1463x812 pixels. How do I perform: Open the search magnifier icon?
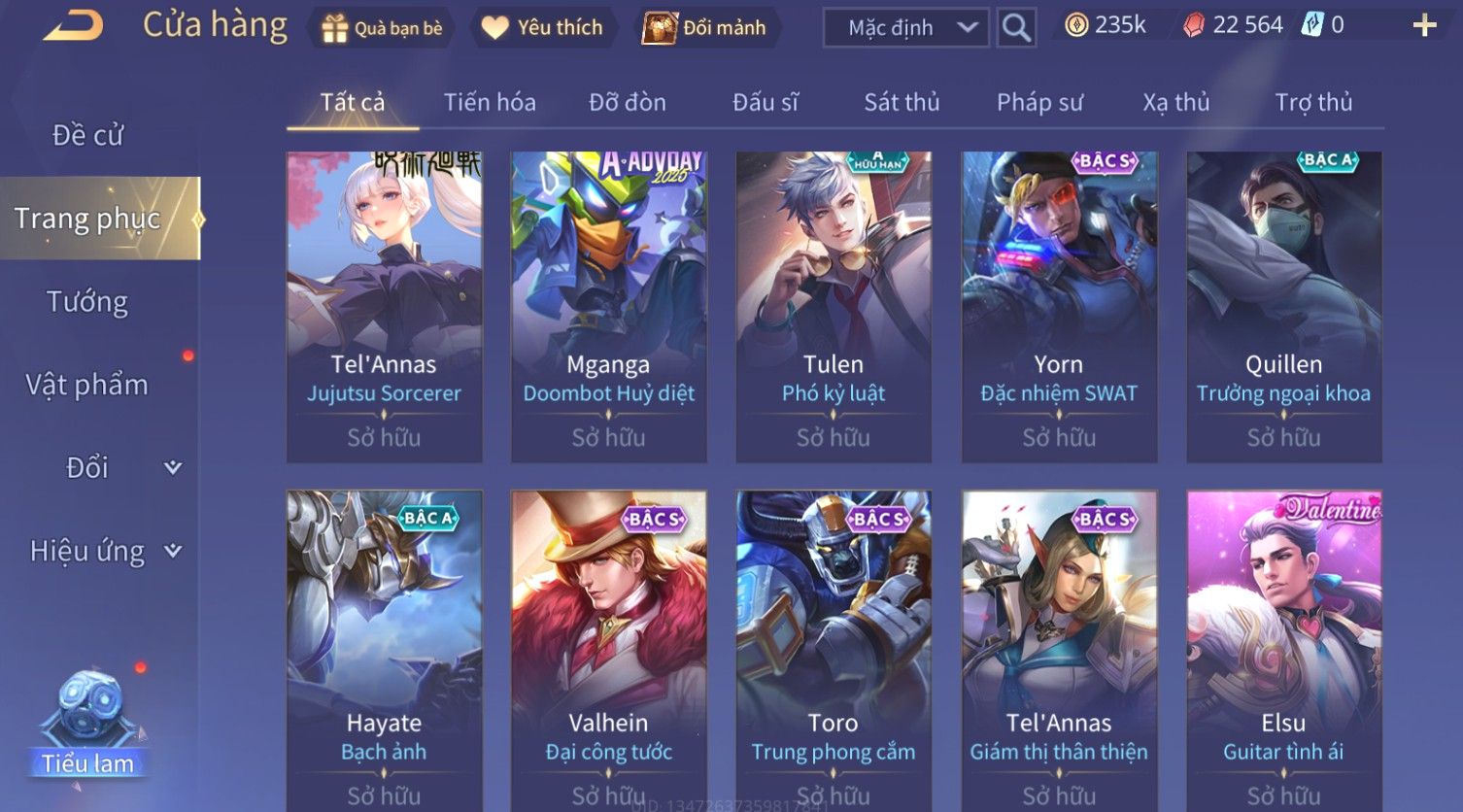coord(1016,27)
